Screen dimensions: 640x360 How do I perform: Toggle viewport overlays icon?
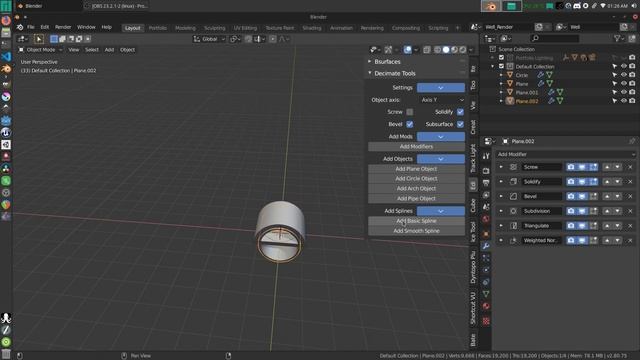click(x=407, y=49)
